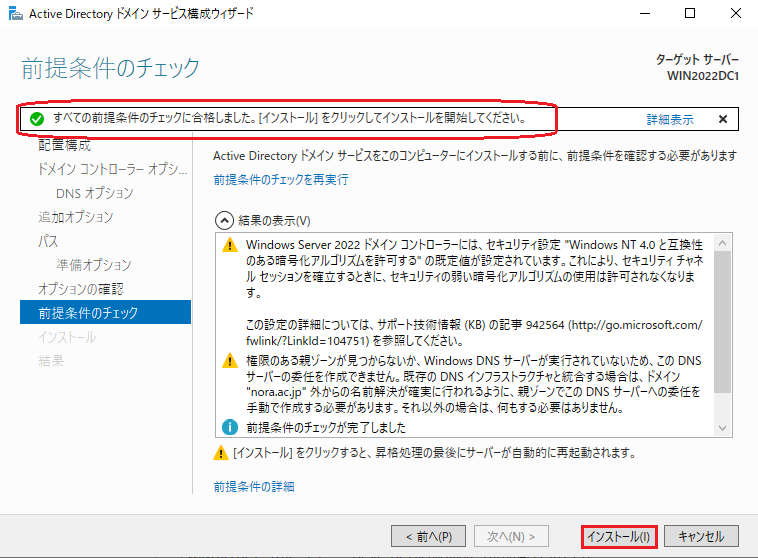Screen dimensions: 758x558
Task: Maximize the wizard window
Action: click(690, 13)
